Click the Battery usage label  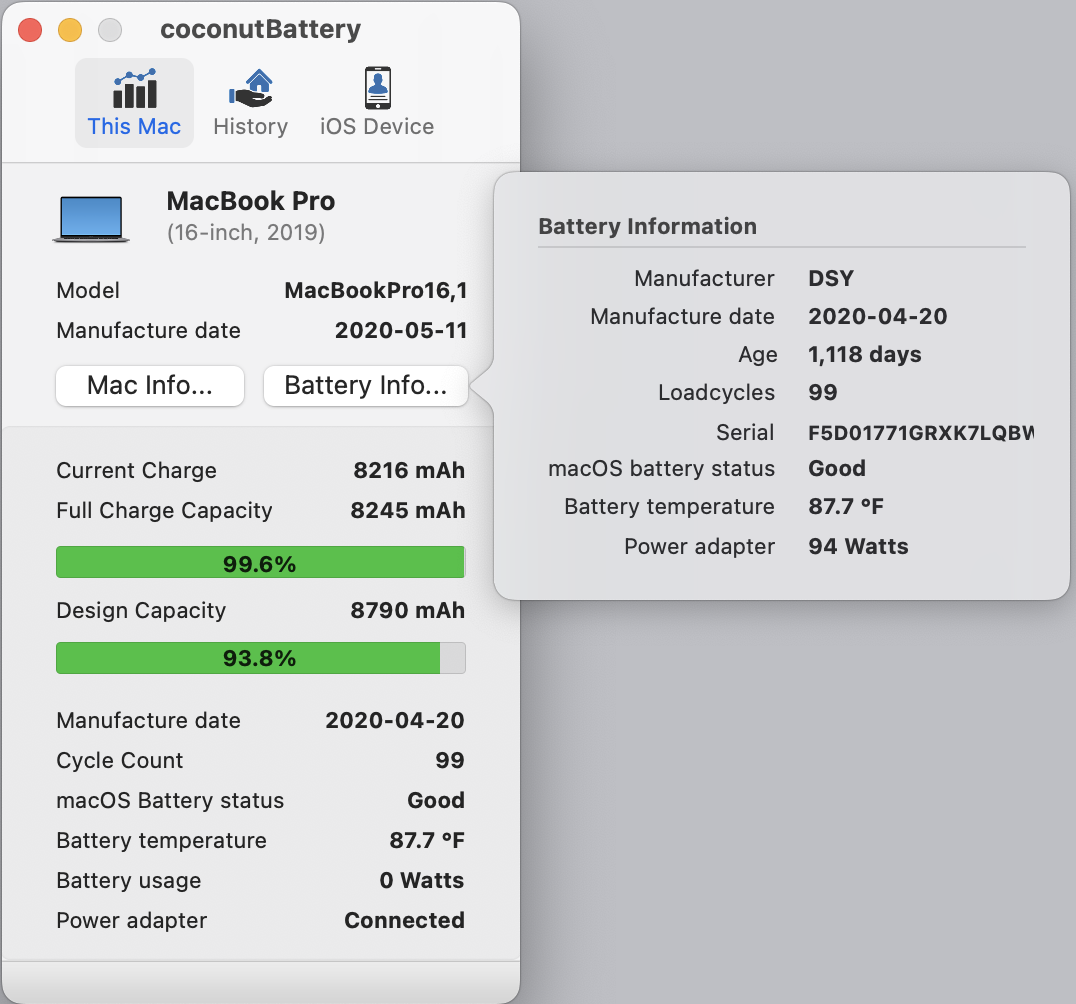129,880
